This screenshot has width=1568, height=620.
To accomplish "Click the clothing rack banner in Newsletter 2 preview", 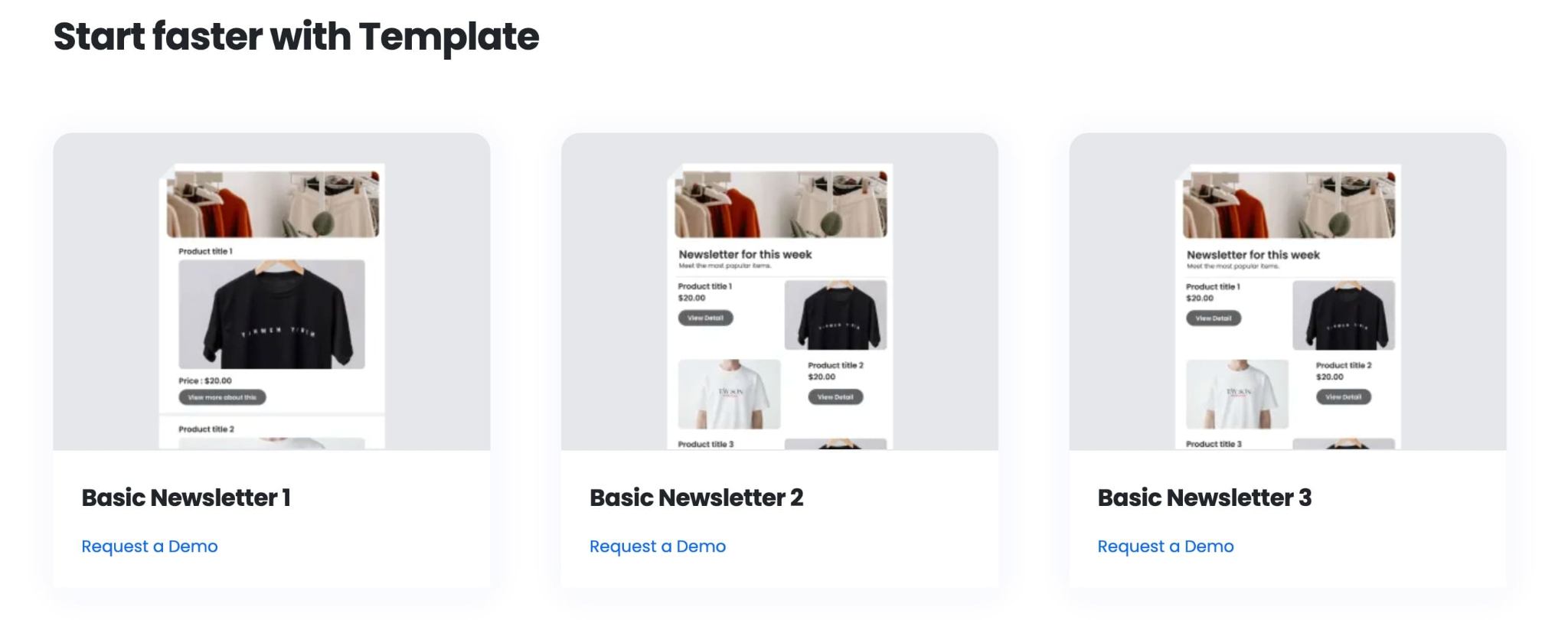I will [x=780, y=204].
